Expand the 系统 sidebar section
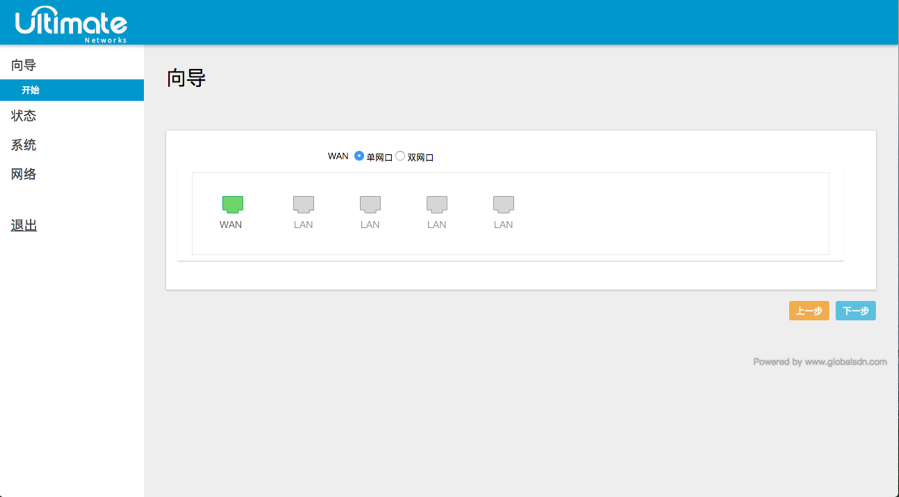This screenshot has height=497, width=899. click(24, 145)
